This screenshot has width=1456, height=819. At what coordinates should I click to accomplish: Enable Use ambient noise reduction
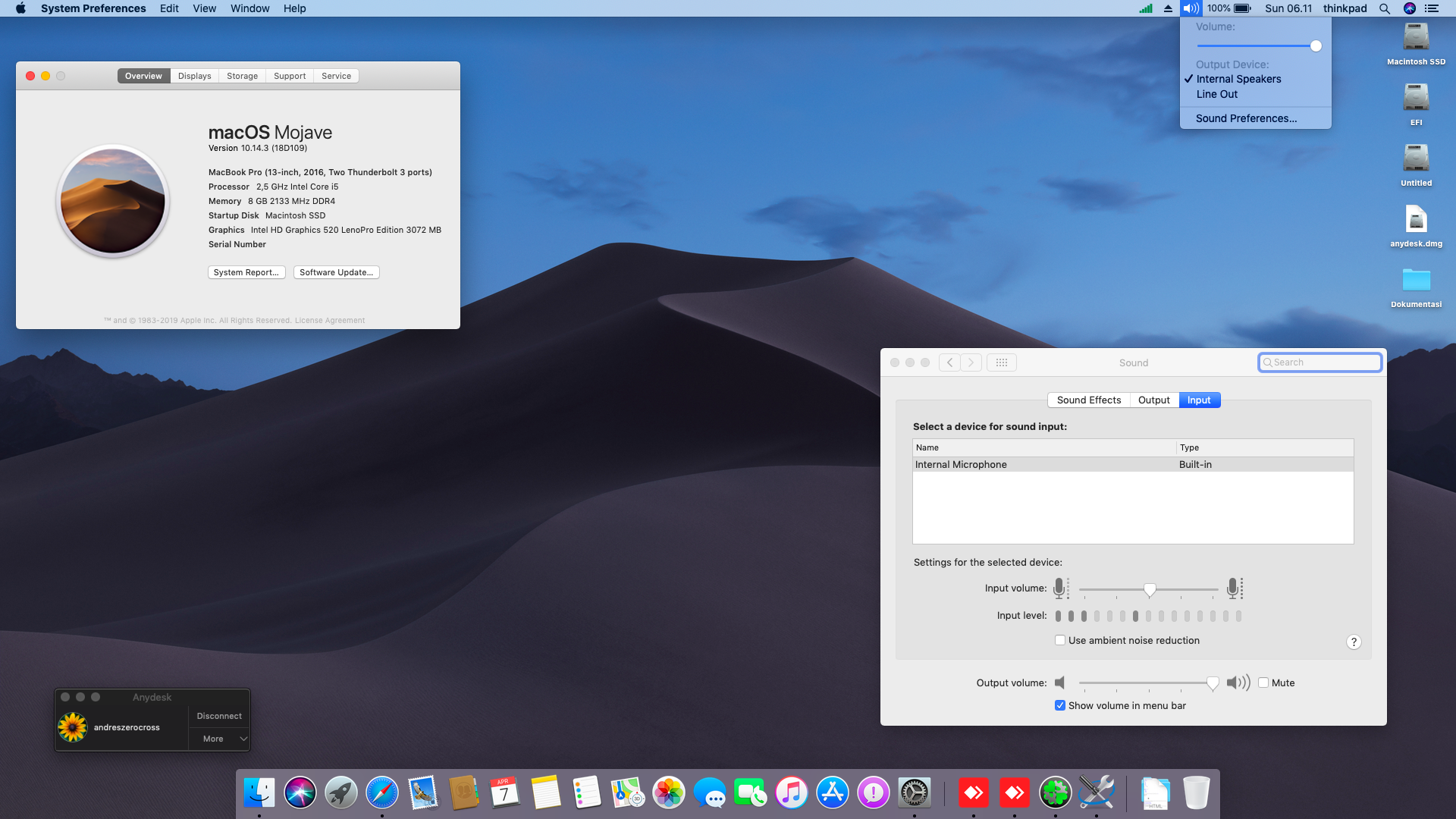coord(1060,640)
